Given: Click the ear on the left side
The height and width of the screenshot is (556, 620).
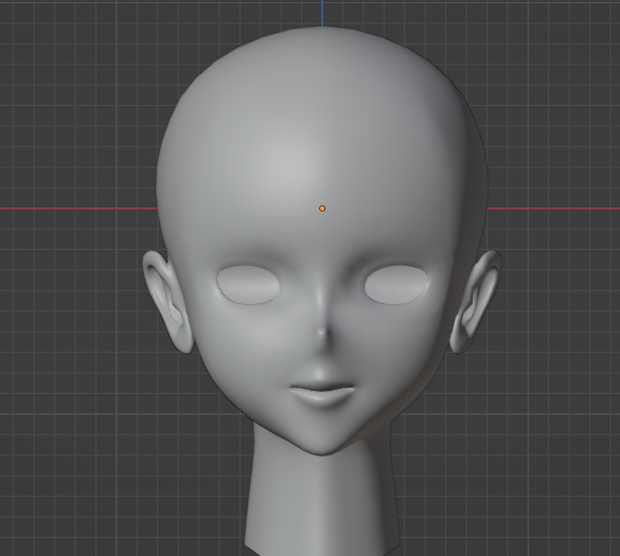Looking at the screenshot, I should [167, 301].
